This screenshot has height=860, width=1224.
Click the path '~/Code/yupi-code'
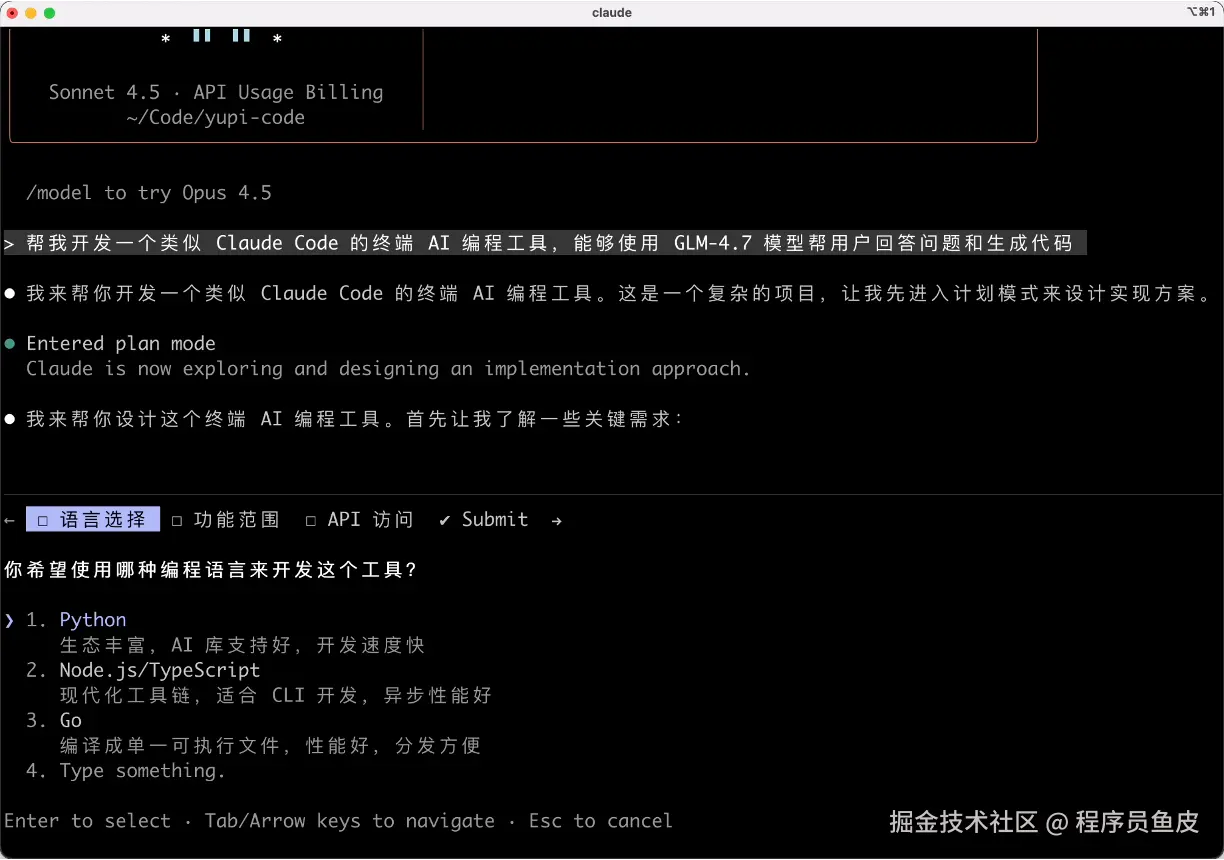point(215,118)
